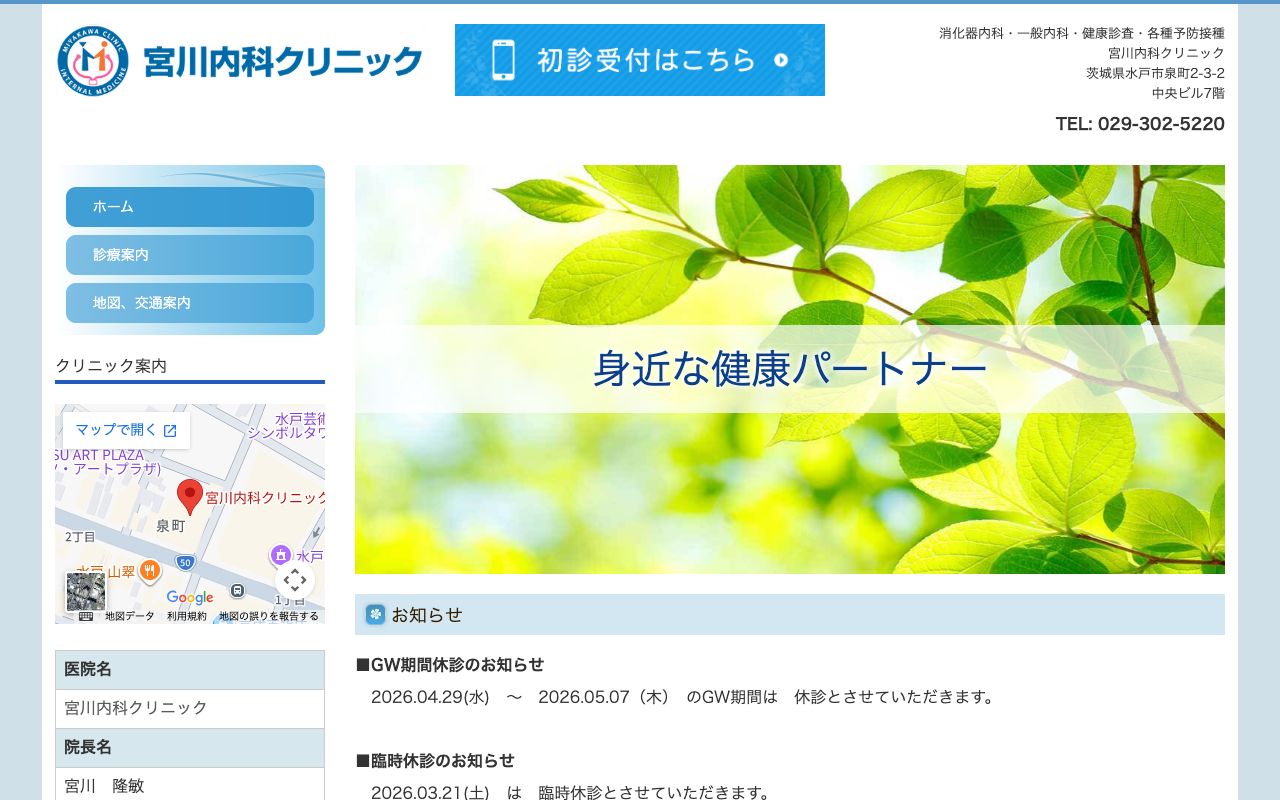This screenshot has height=800, width=1280.
Task: Click the TEL: 029-302-5220 phone number
Action: tap(1140, 124)
